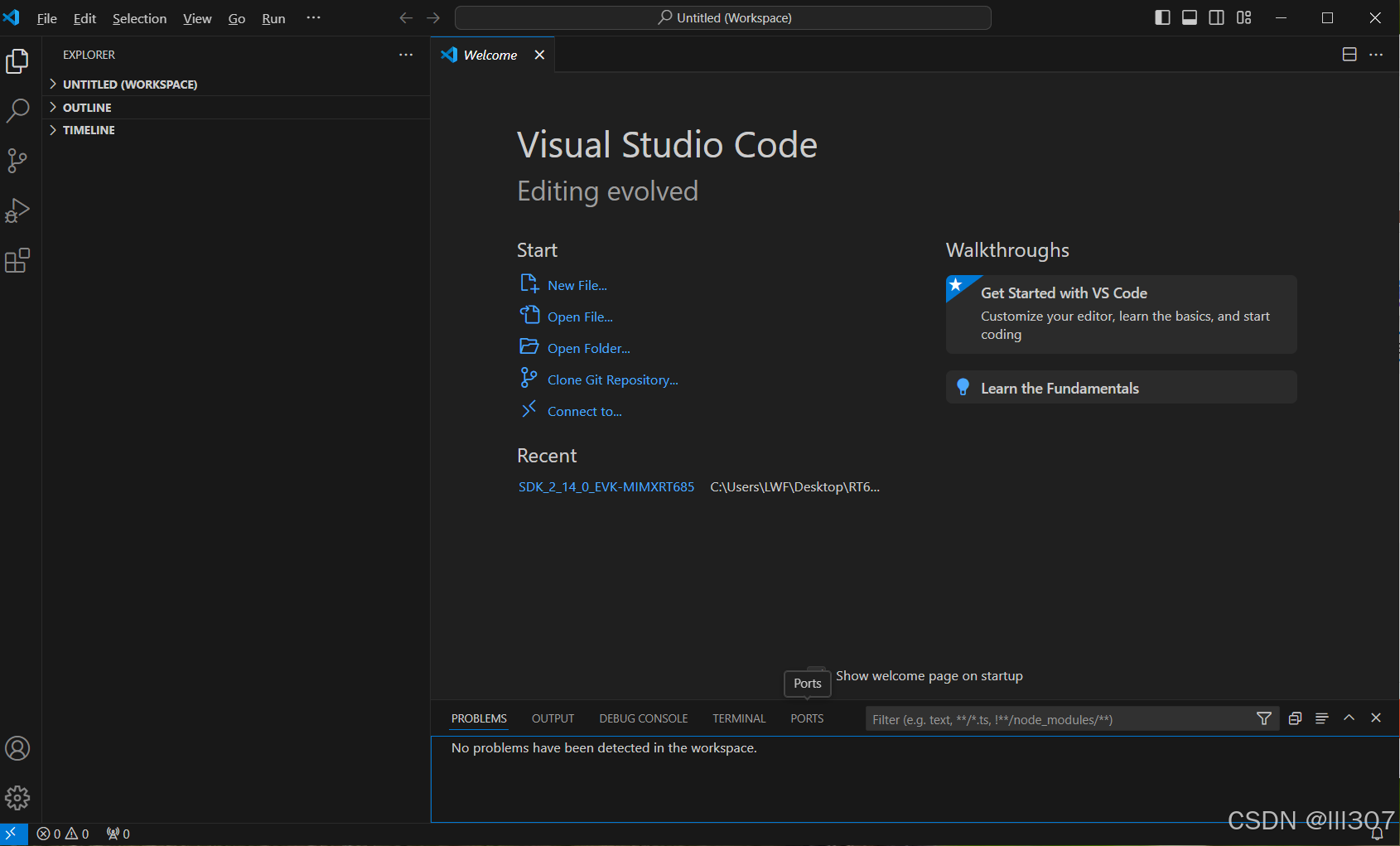The width and height of the screenshot is (1400, 846).
Task: Toggle the primary side bar layout icon
Action: 1162,17
